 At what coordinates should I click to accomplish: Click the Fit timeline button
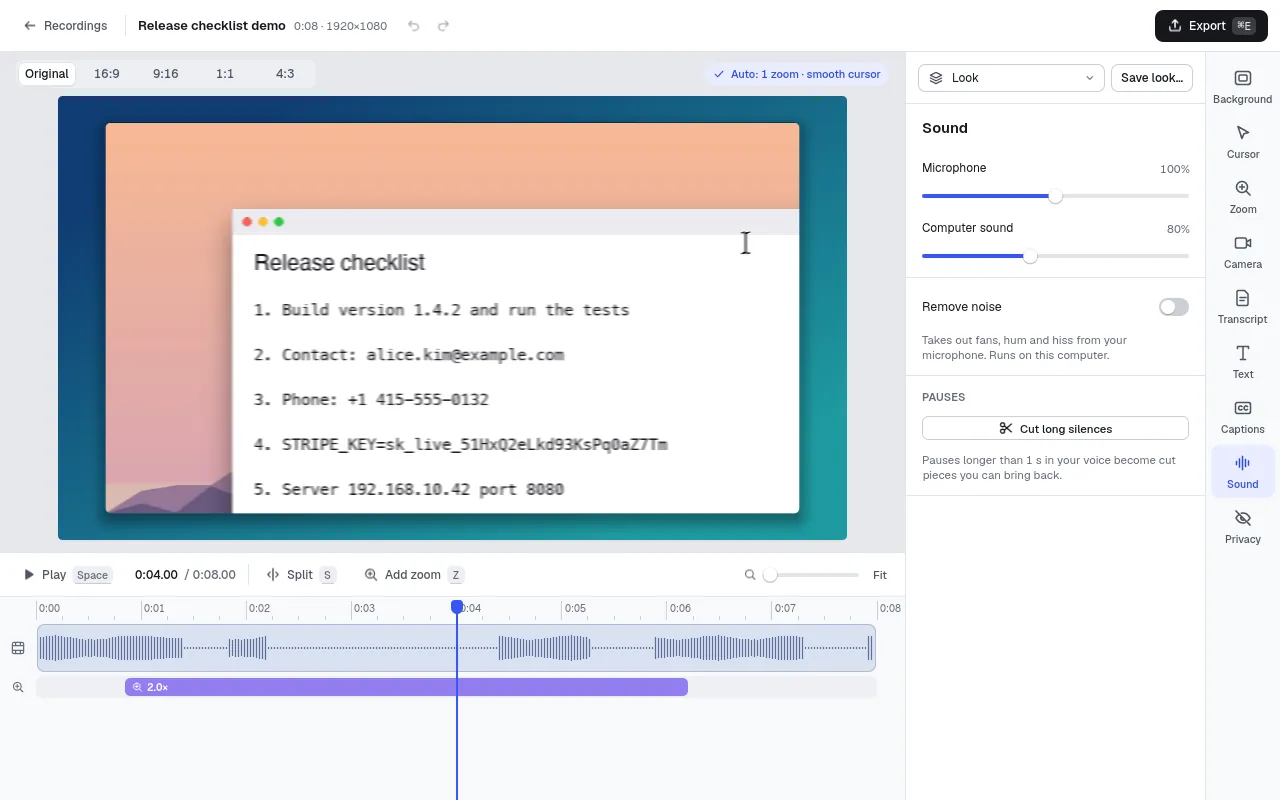(880, 575)
